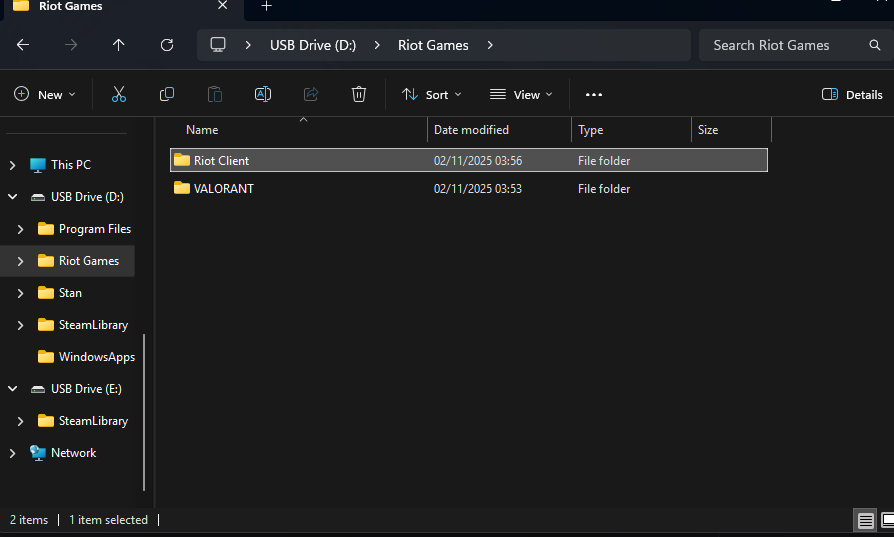Collapse the USB Drive (D:) tree node
Viewport: 894px width, 537px height.
13,197
